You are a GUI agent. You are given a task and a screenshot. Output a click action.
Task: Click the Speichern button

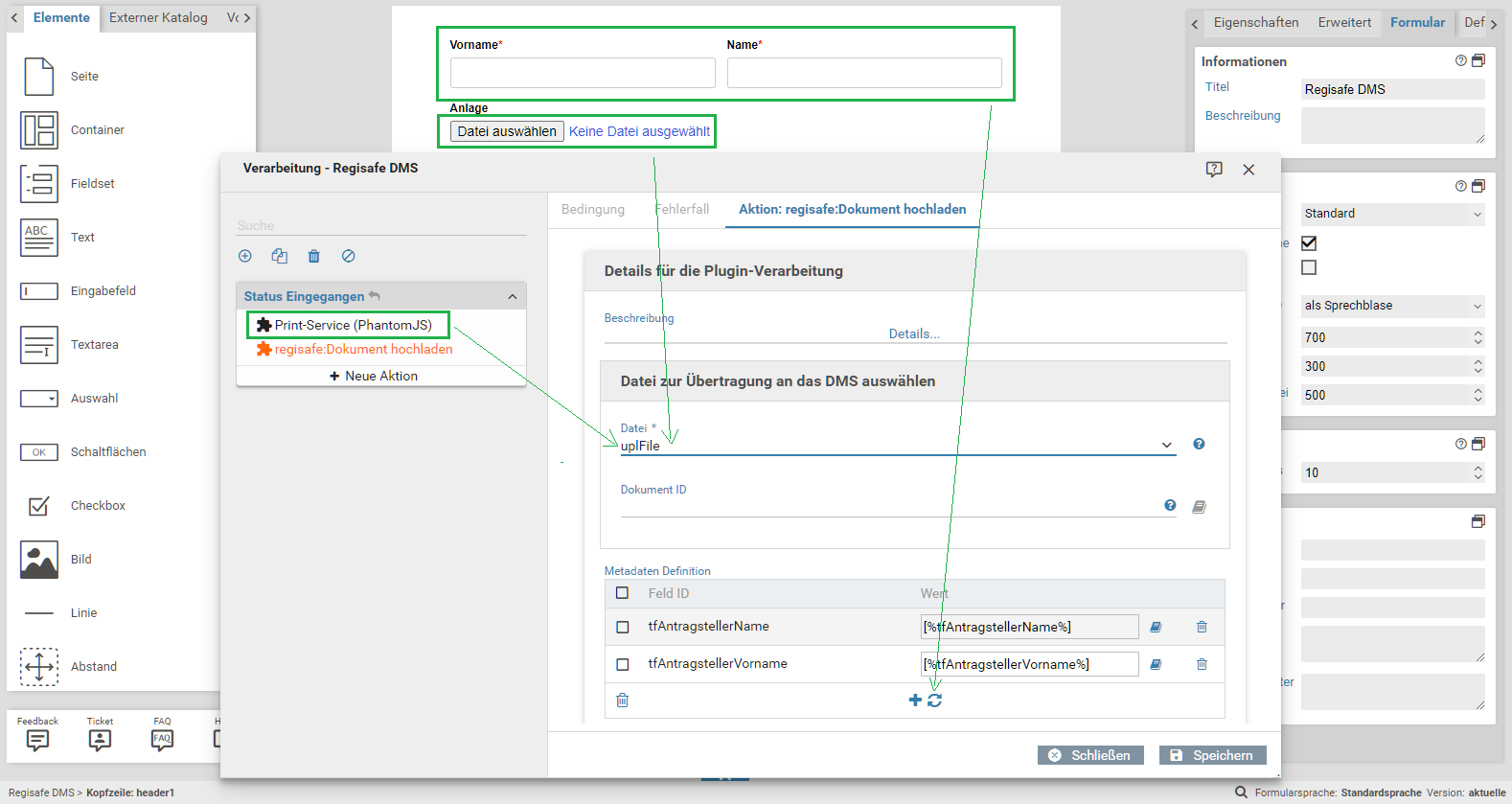(1212, 755)
